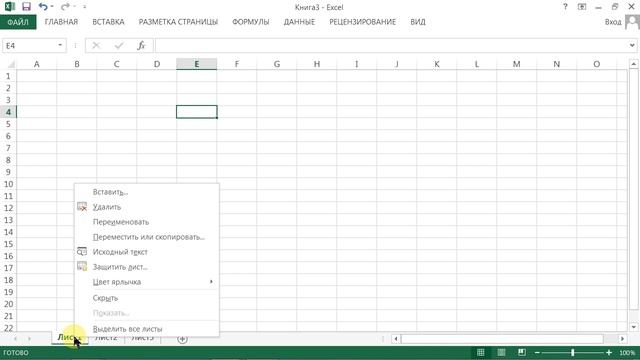
Task: Choose Переместить или скопировать... menu entry
Action: coord(147,237)
